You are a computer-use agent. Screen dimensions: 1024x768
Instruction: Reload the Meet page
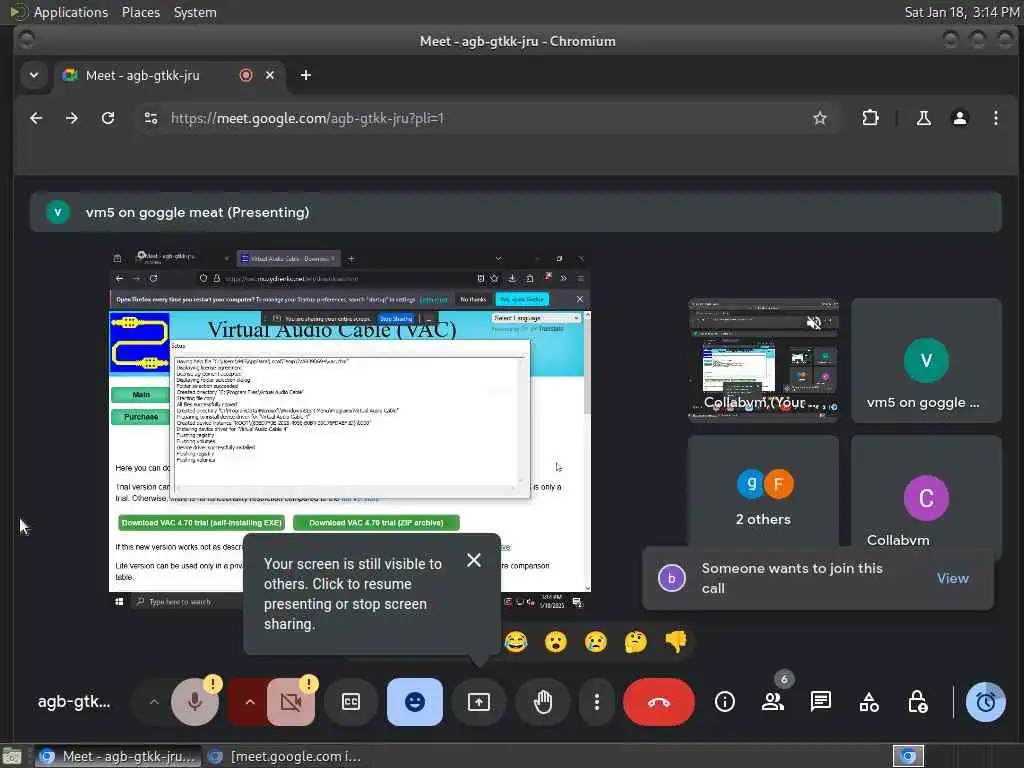pyautogui.click(x=108, y=118)
